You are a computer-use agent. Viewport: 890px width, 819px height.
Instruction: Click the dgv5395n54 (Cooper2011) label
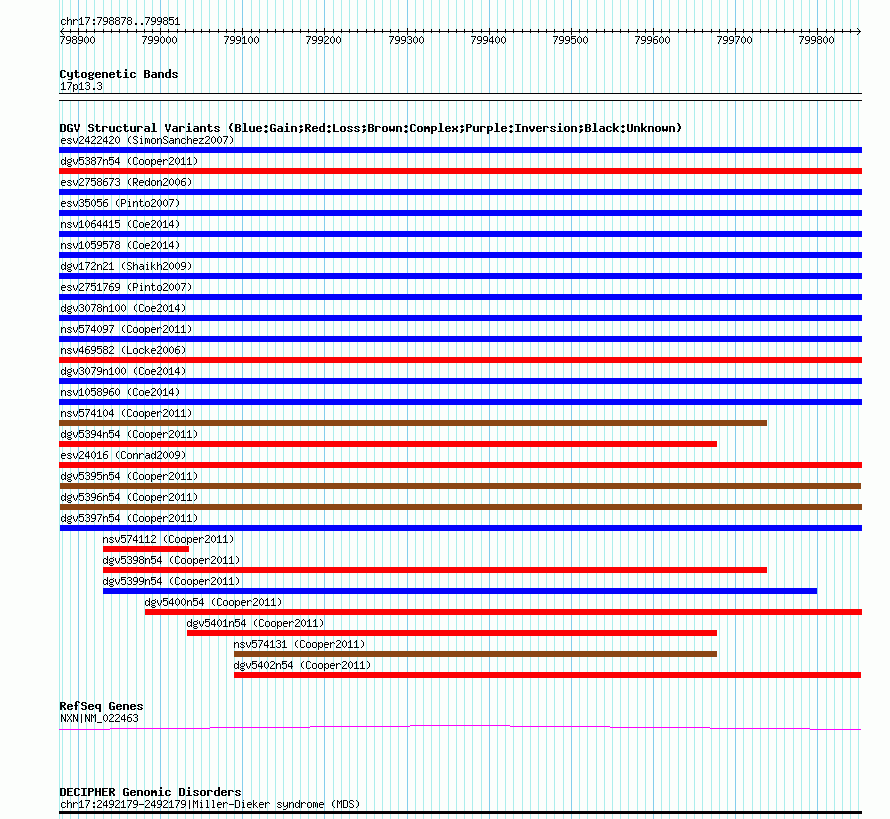(x=129, y=476)
